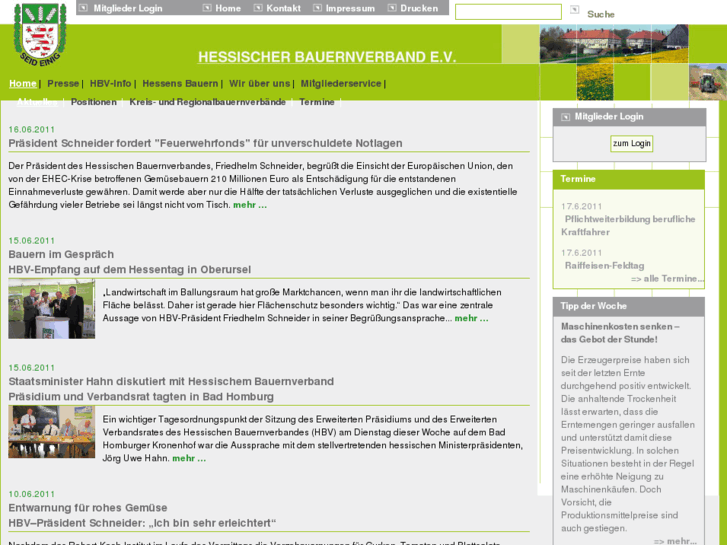The image size is (727, 545).
Task: Click the search submit arrow icon
Action: pyautogui.click(x=574, y=9)
